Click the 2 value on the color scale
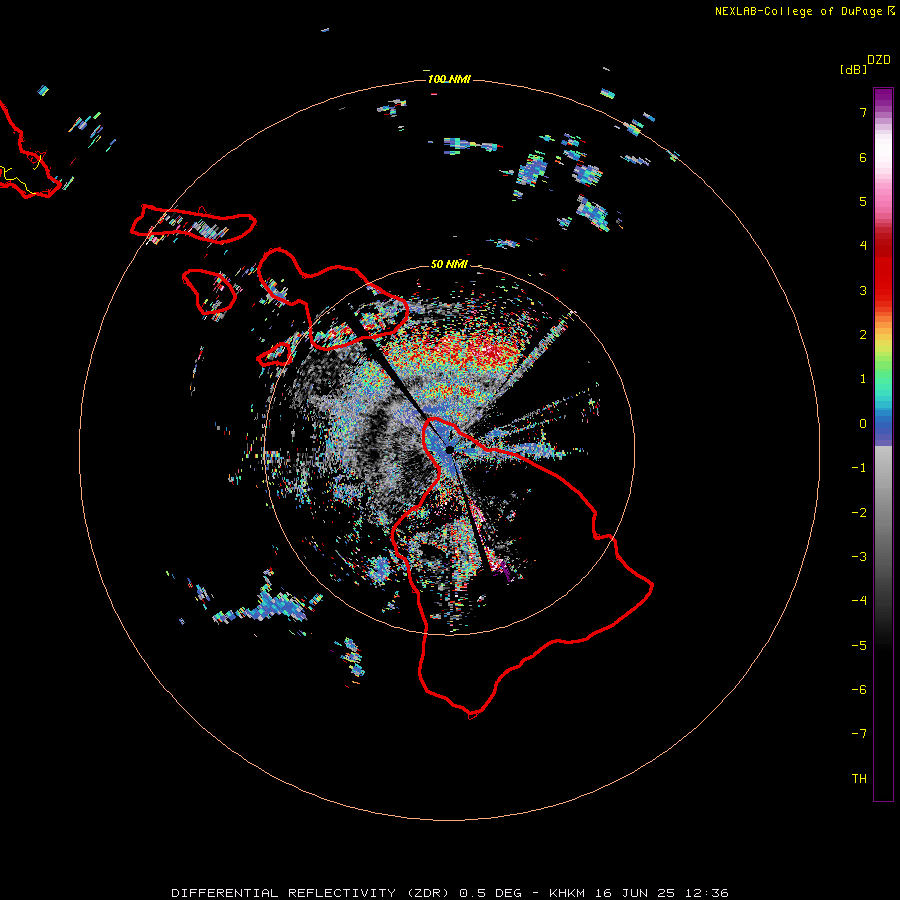This screenshot has height=900, width=900. pyautogui.click(x=863, y=335)
